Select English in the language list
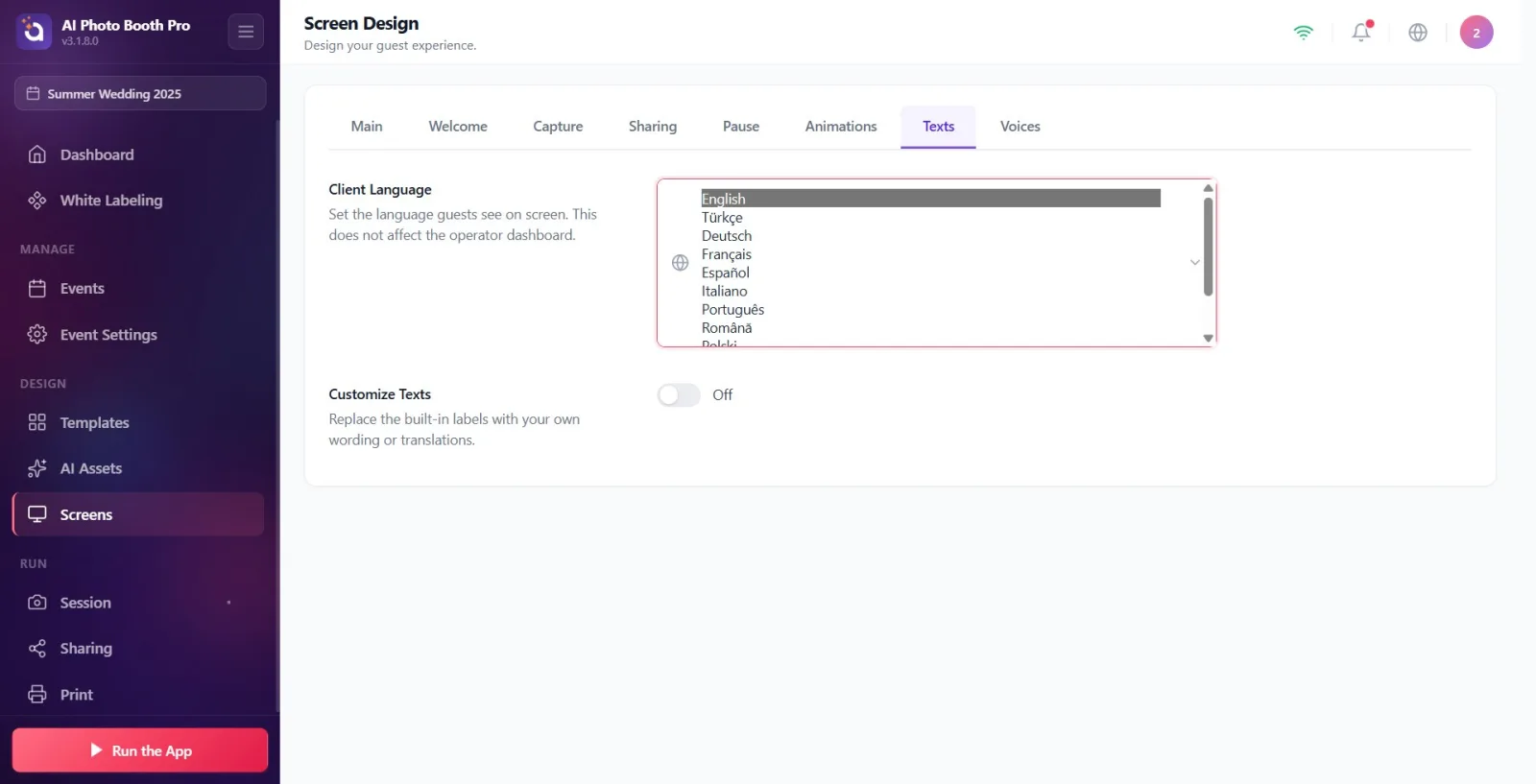 point(930,199)
